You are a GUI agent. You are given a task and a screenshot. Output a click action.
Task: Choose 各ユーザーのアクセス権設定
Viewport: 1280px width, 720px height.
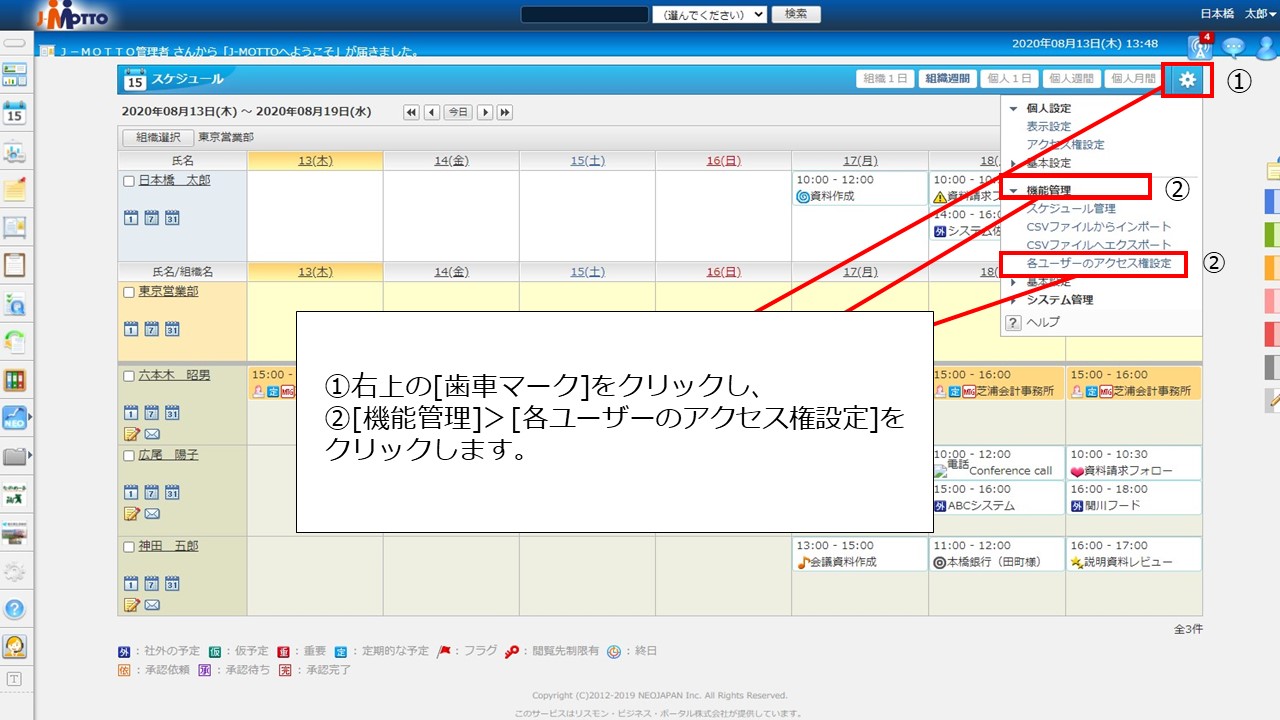pyautogui.click(x=1098, y=263)
